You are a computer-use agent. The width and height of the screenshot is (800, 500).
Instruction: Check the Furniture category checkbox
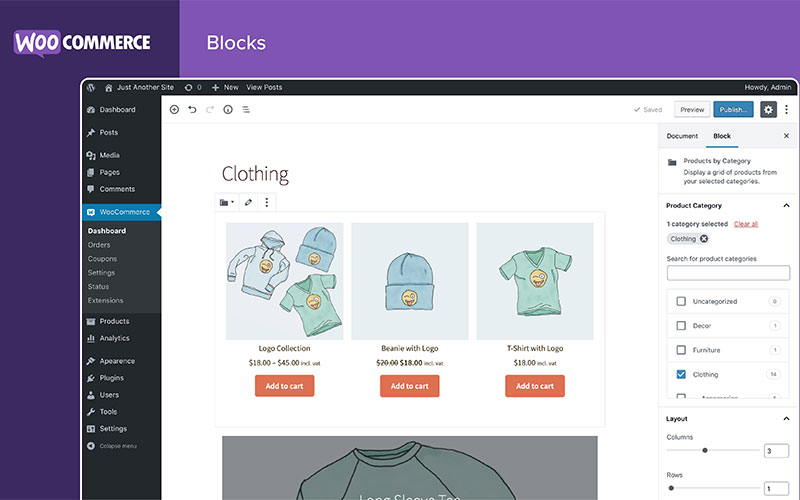point(681,350)
